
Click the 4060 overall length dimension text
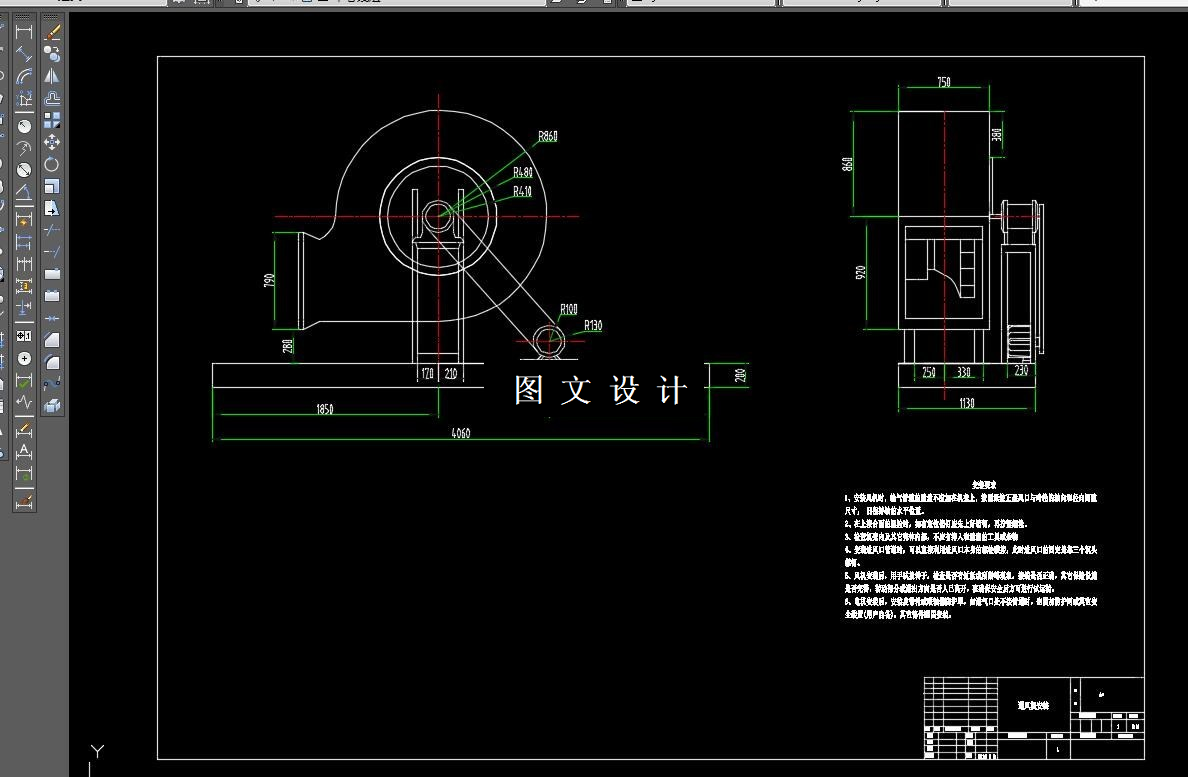tap(461, 433)
